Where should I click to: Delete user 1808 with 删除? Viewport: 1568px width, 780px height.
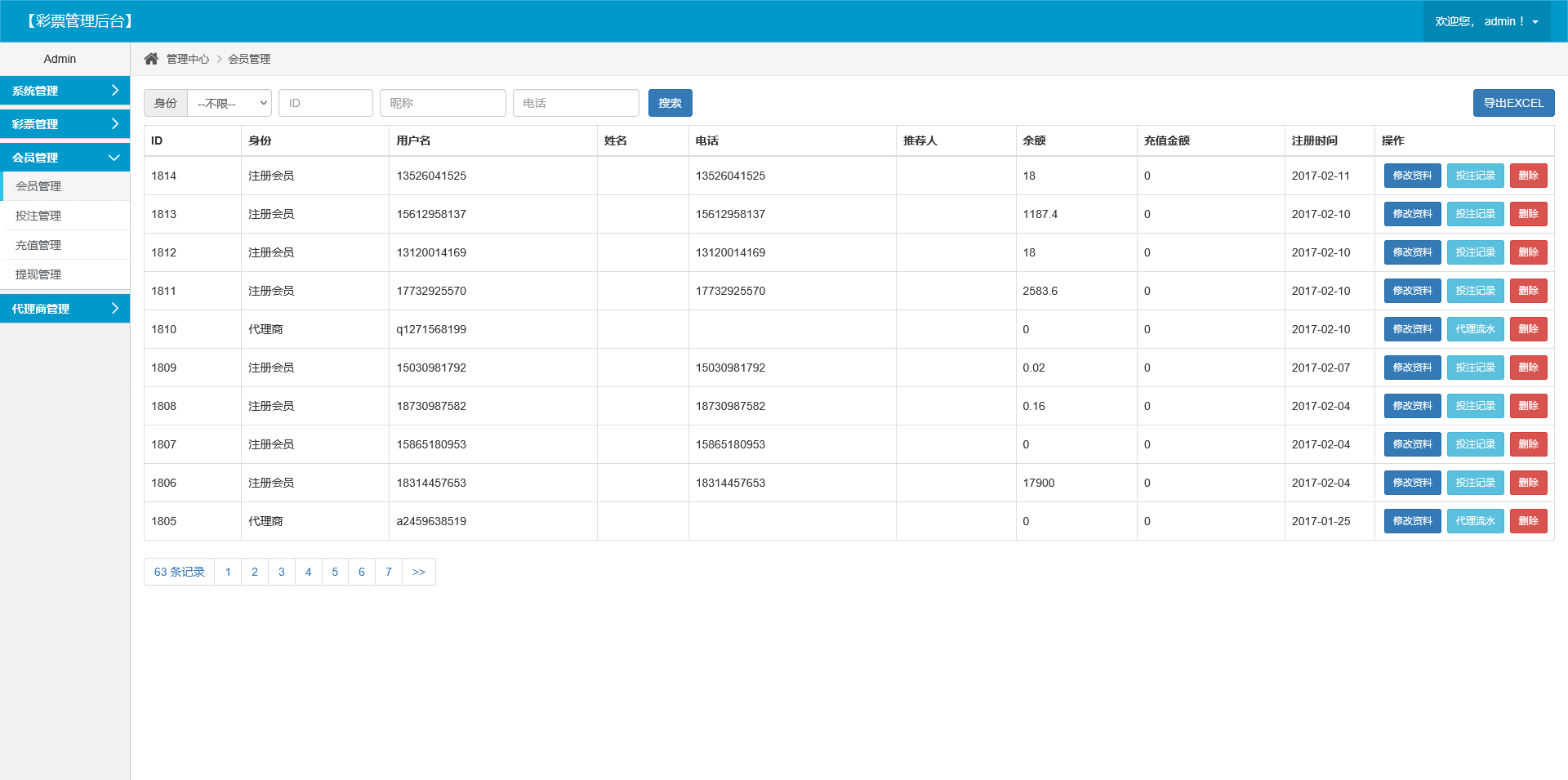click(1528, 406)
